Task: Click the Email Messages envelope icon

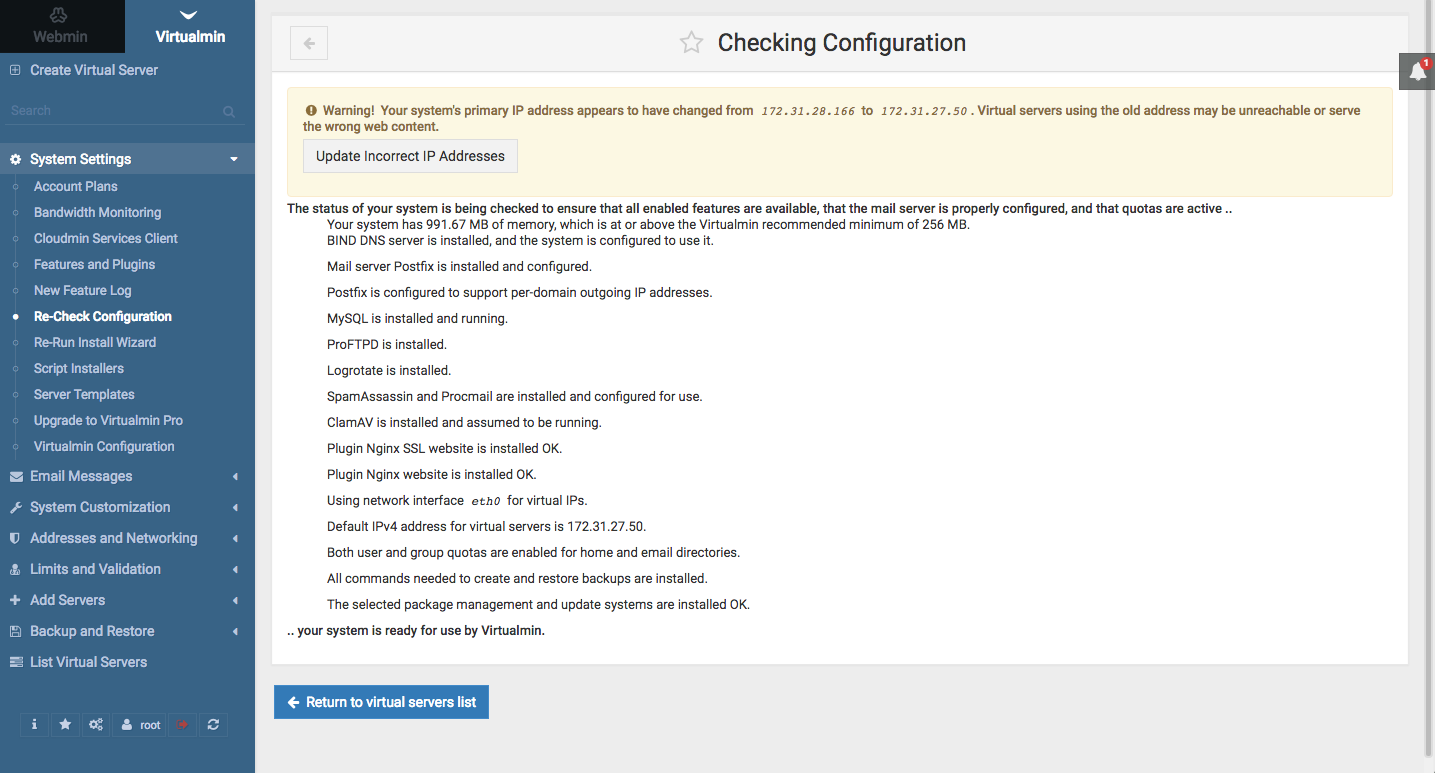Action: 15,476
